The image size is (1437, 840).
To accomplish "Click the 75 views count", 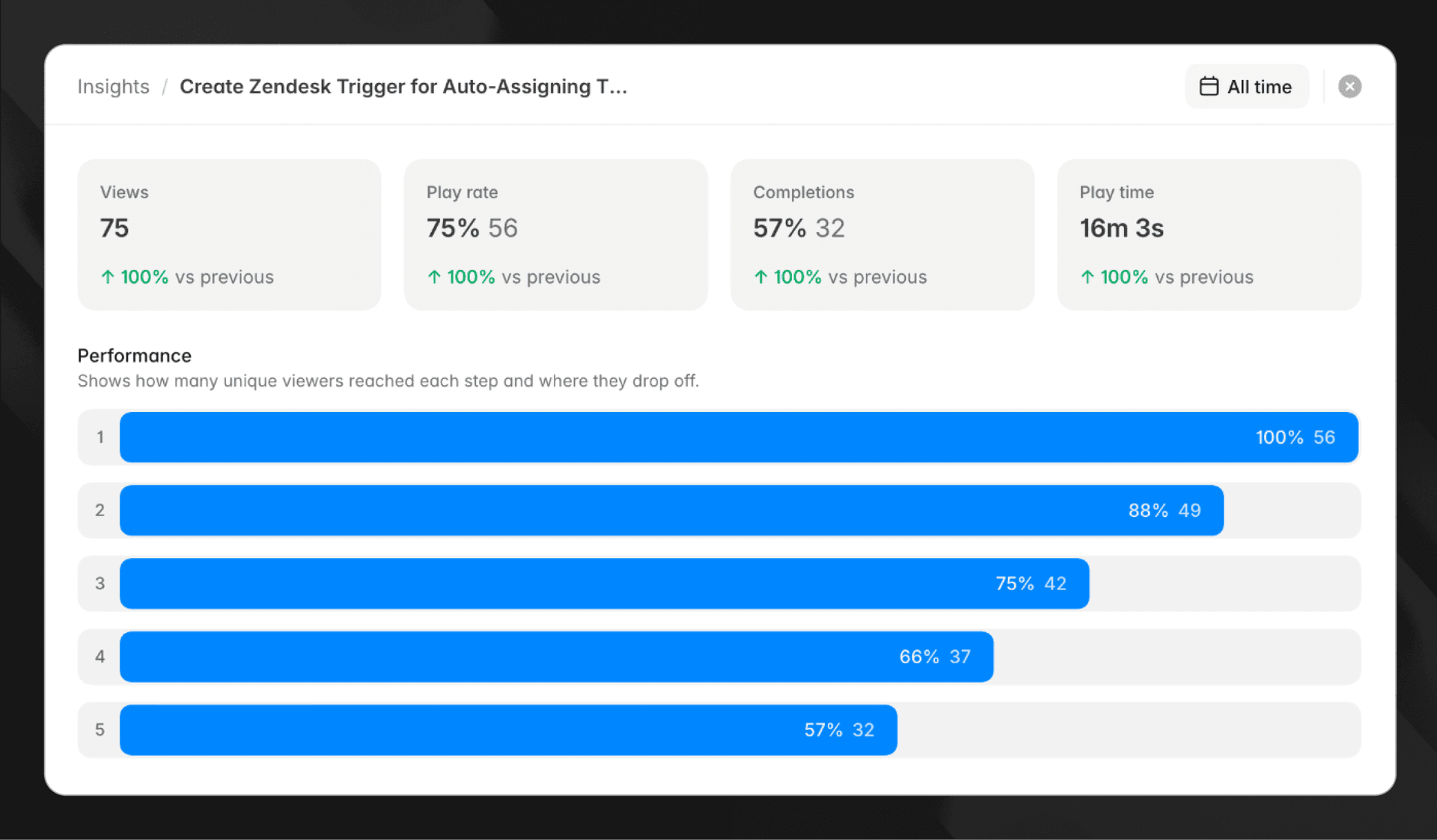I will click(115, 228).
